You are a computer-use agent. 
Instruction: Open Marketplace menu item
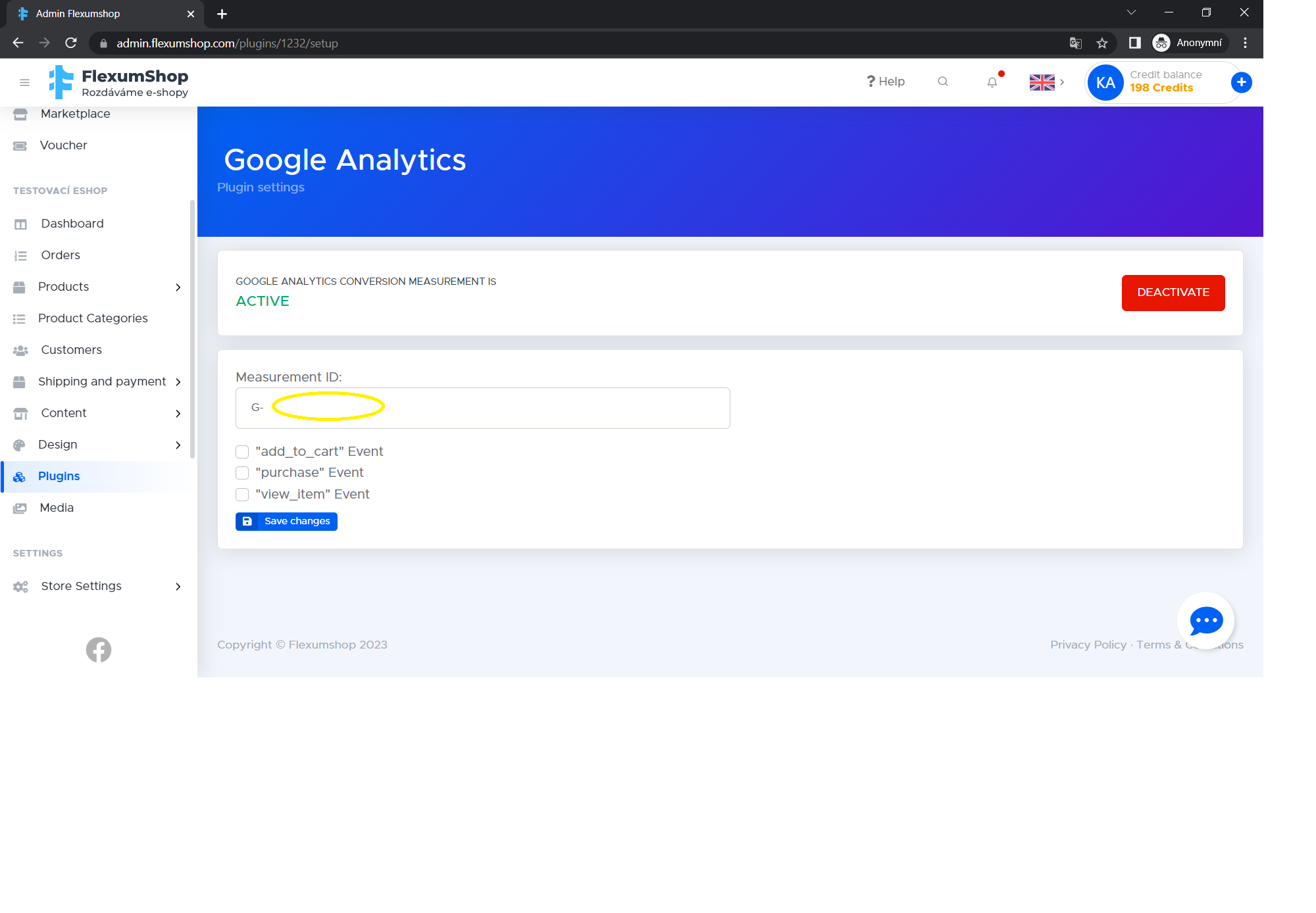point(75,114)
